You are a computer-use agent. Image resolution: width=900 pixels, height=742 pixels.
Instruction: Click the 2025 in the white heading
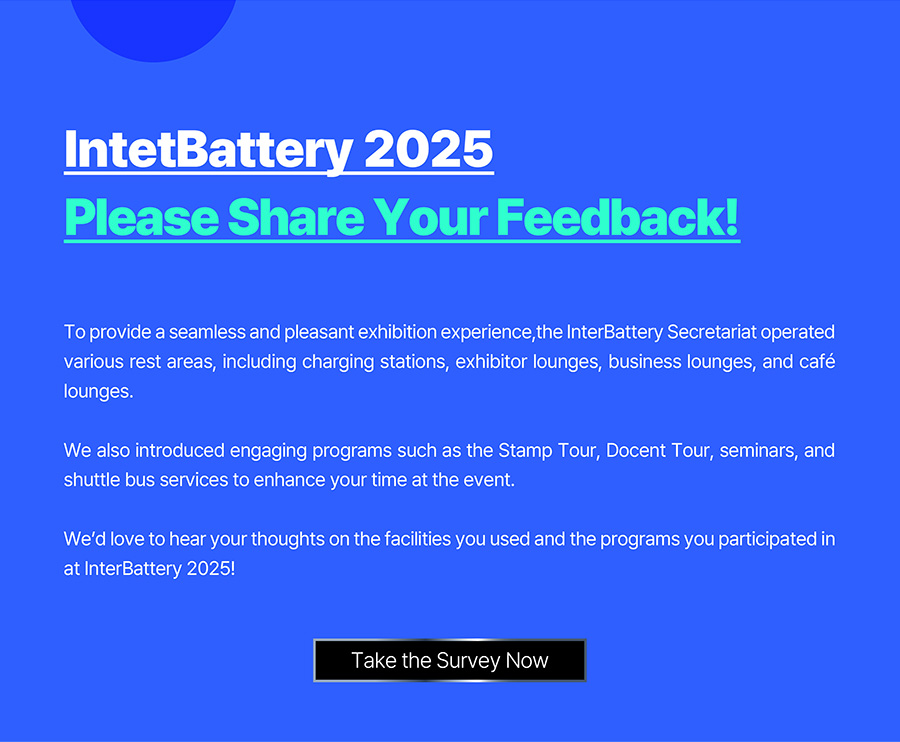coord(429,149)
